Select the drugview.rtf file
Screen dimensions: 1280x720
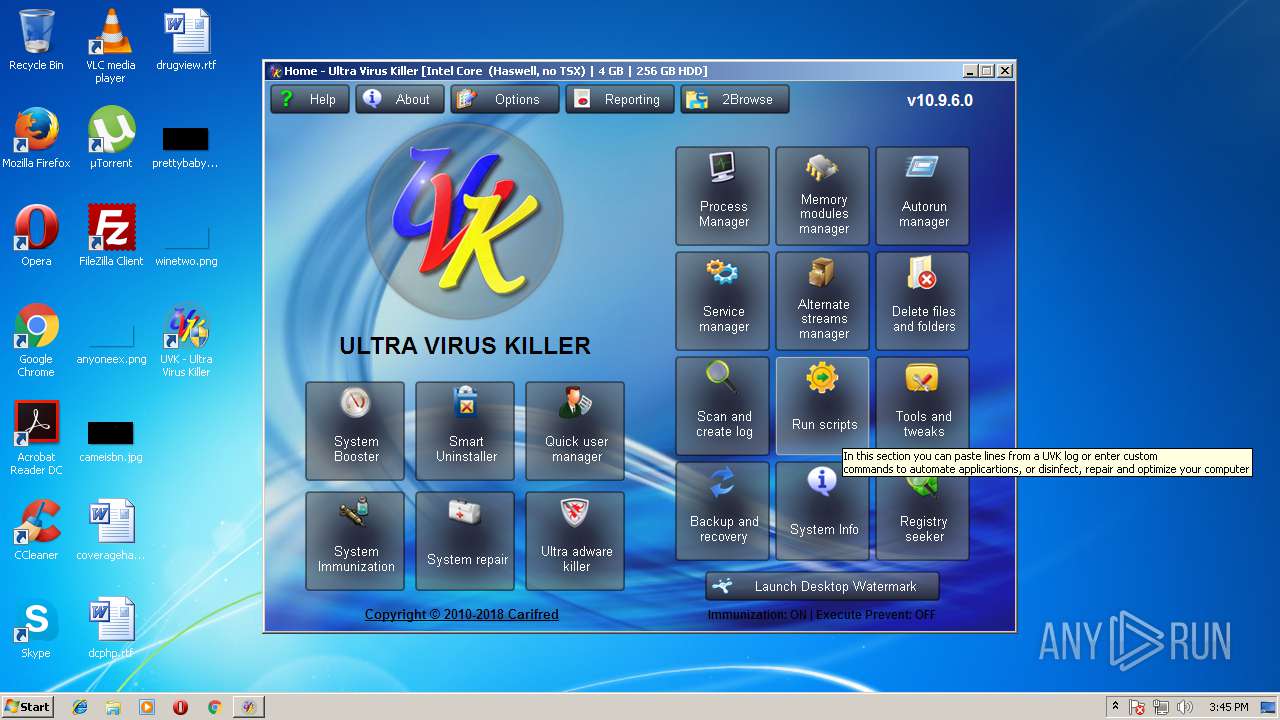[186, 40]
